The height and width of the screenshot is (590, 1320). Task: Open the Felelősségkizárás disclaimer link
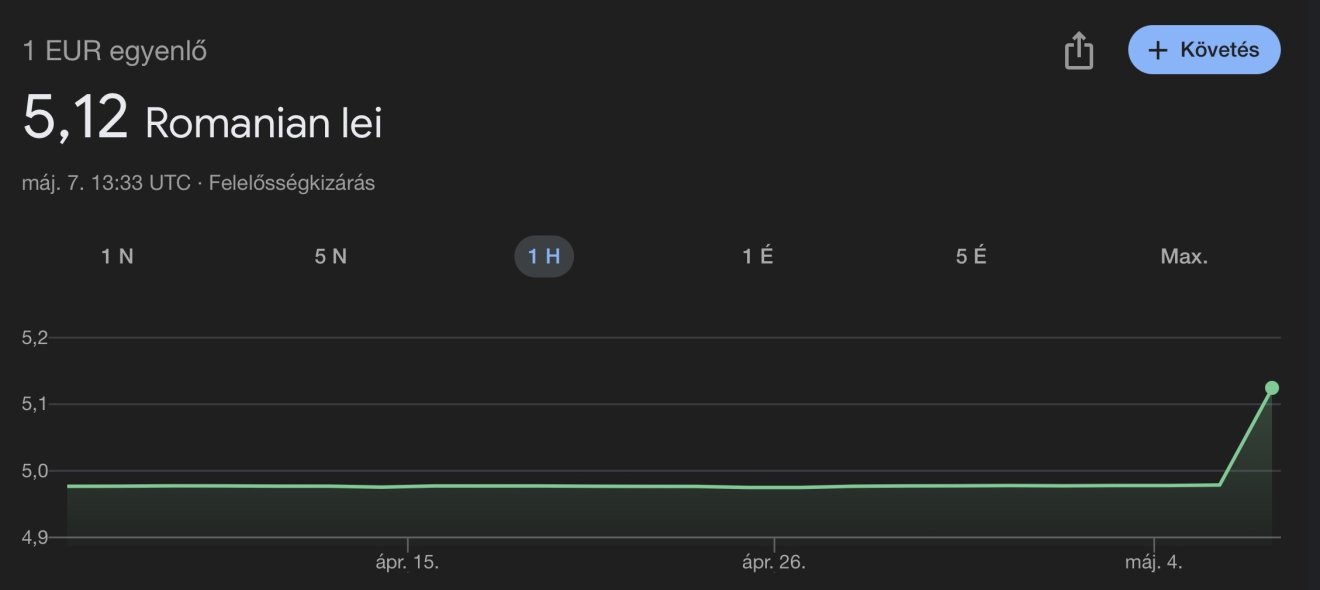pos(292,183)
